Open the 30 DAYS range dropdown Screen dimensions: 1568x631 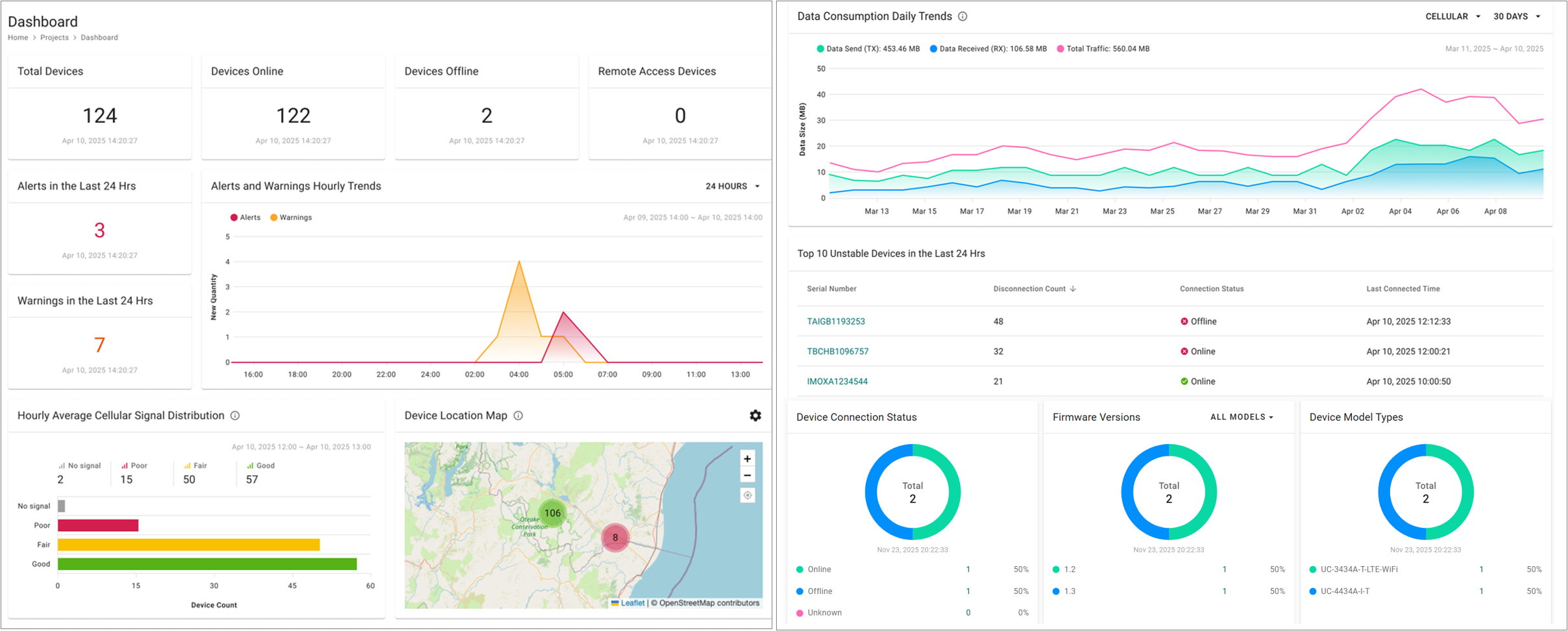click(1516, 16)
